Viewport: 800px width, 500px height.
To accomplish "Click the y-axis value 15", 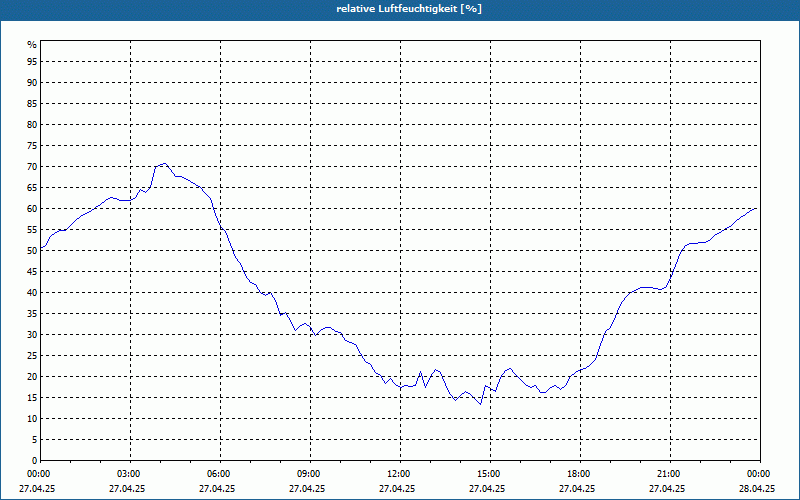I will point(32,398).
